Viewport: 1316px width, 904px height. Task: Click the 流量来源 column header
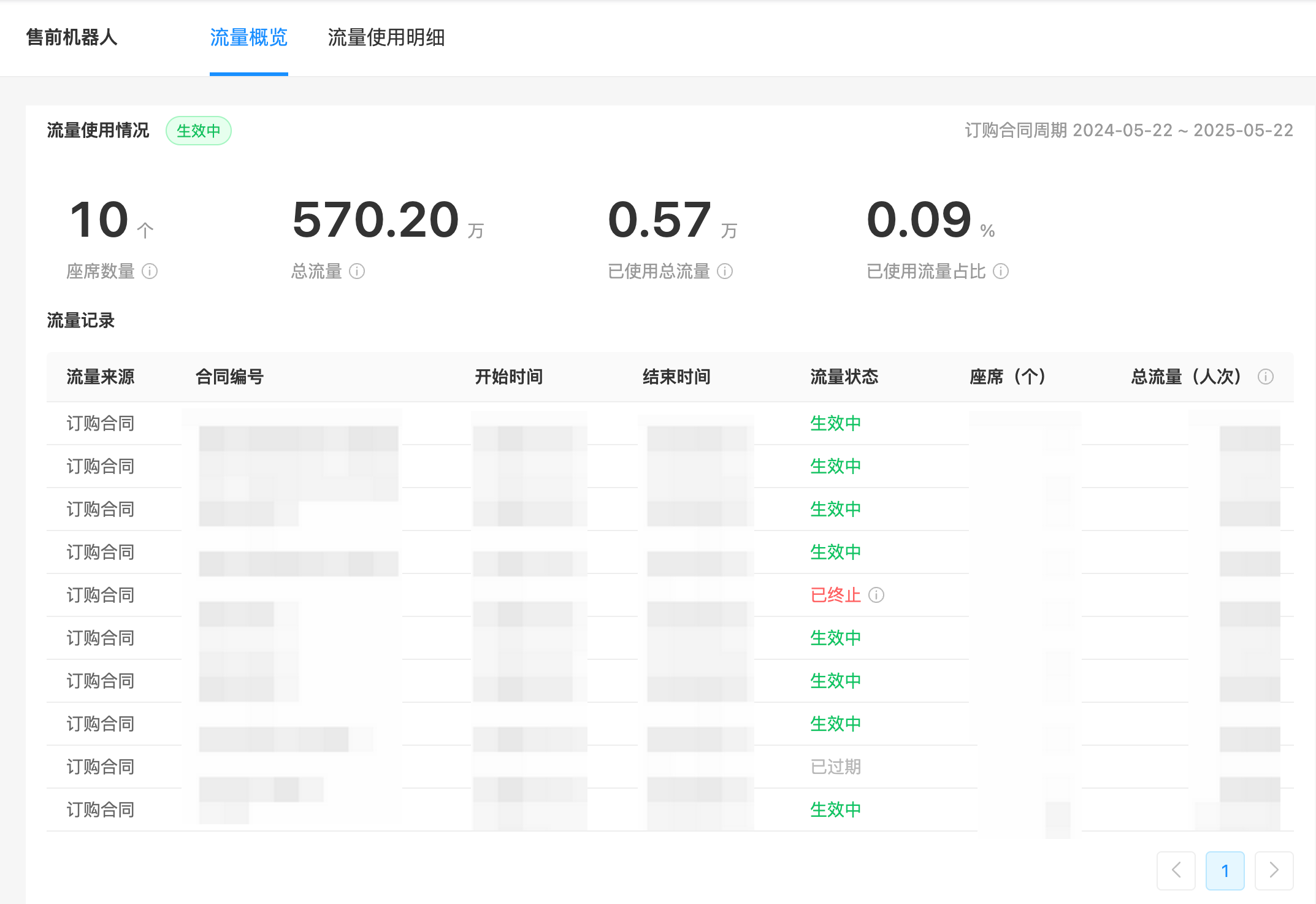(x=101, y=377)
